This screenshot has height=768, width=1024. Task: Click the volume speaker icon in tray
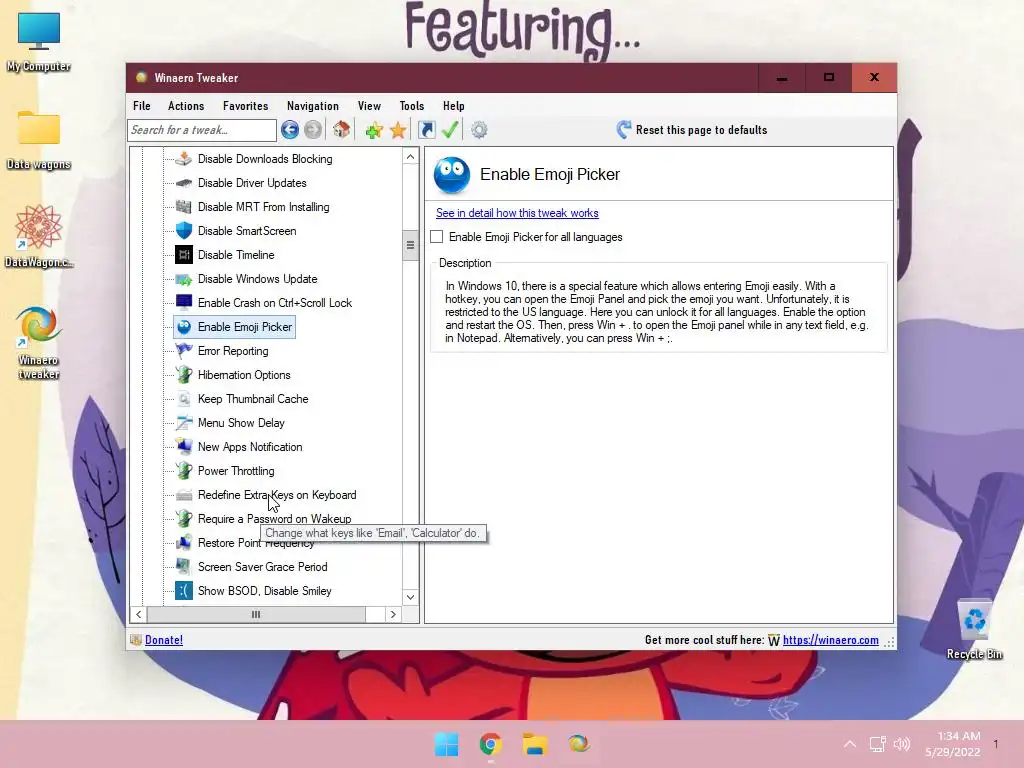902,744
